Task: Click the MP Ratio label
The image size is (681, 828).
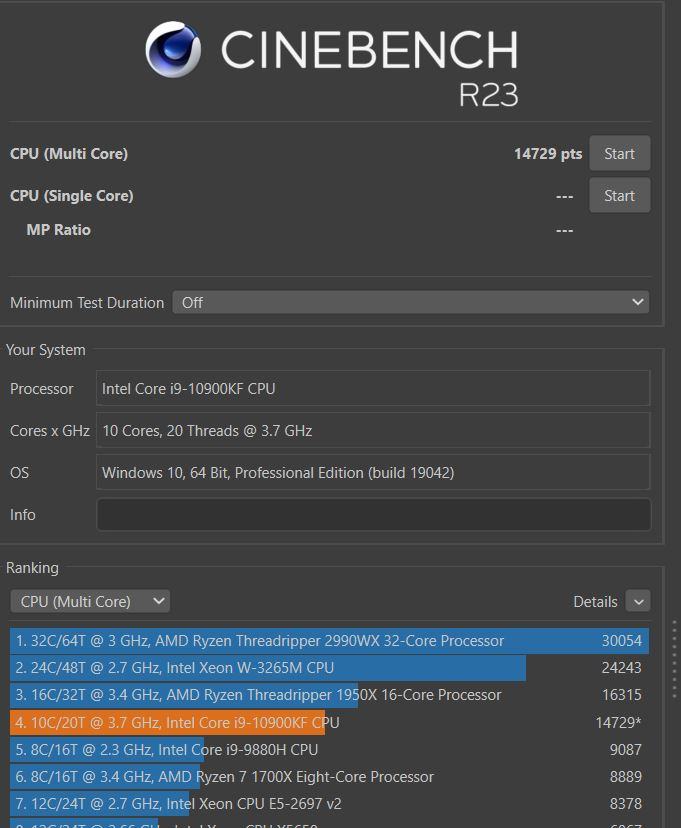Action: (59, 230)
